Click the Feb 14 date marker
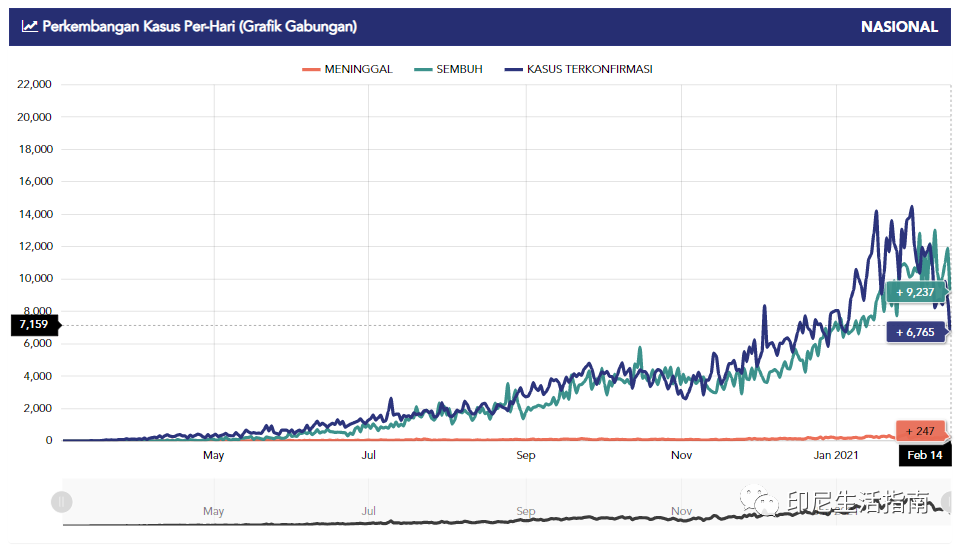The height and width of the screenshot is (545, 961). 925,455
